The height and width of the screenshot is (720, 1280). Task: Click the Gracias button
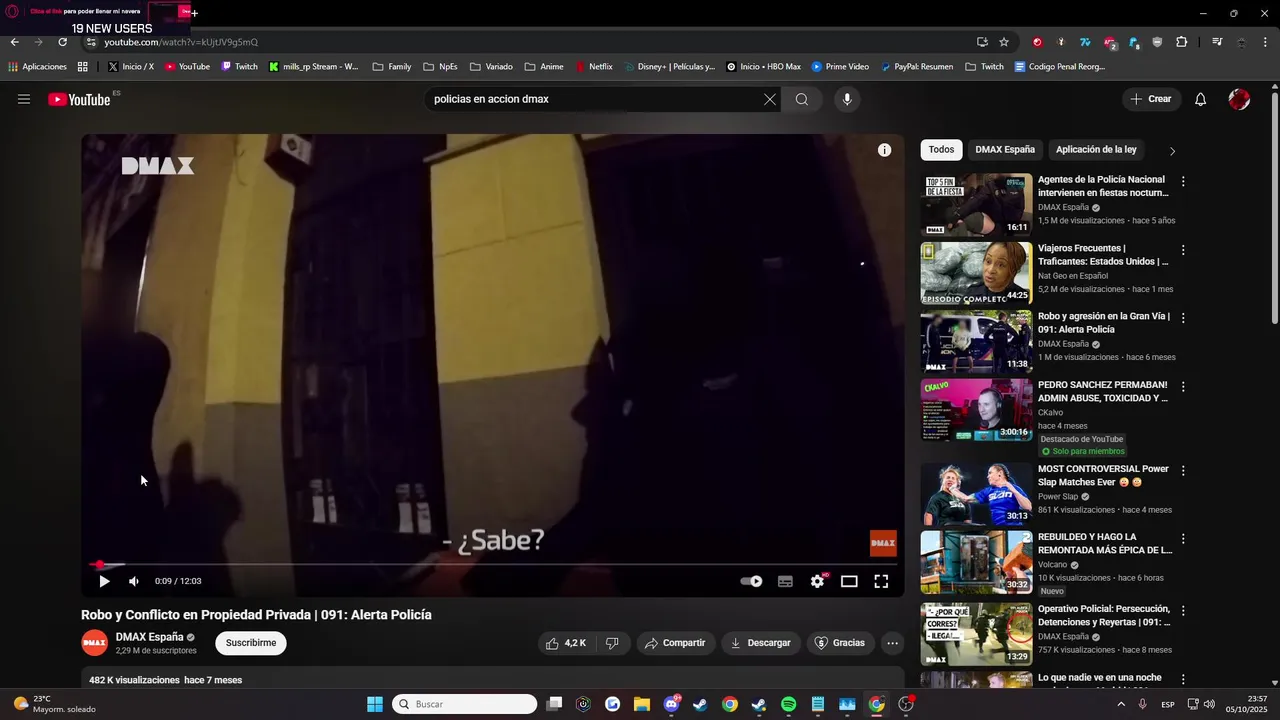click(839, 643)
